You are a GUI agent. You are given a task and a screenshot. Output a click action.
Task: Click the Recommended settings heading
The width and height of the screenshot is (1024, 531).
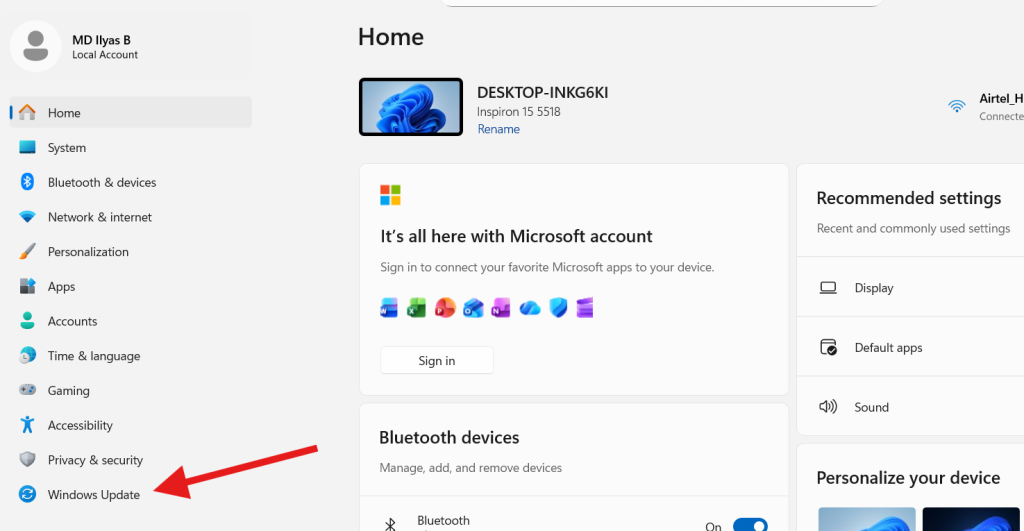click(908, 198)
